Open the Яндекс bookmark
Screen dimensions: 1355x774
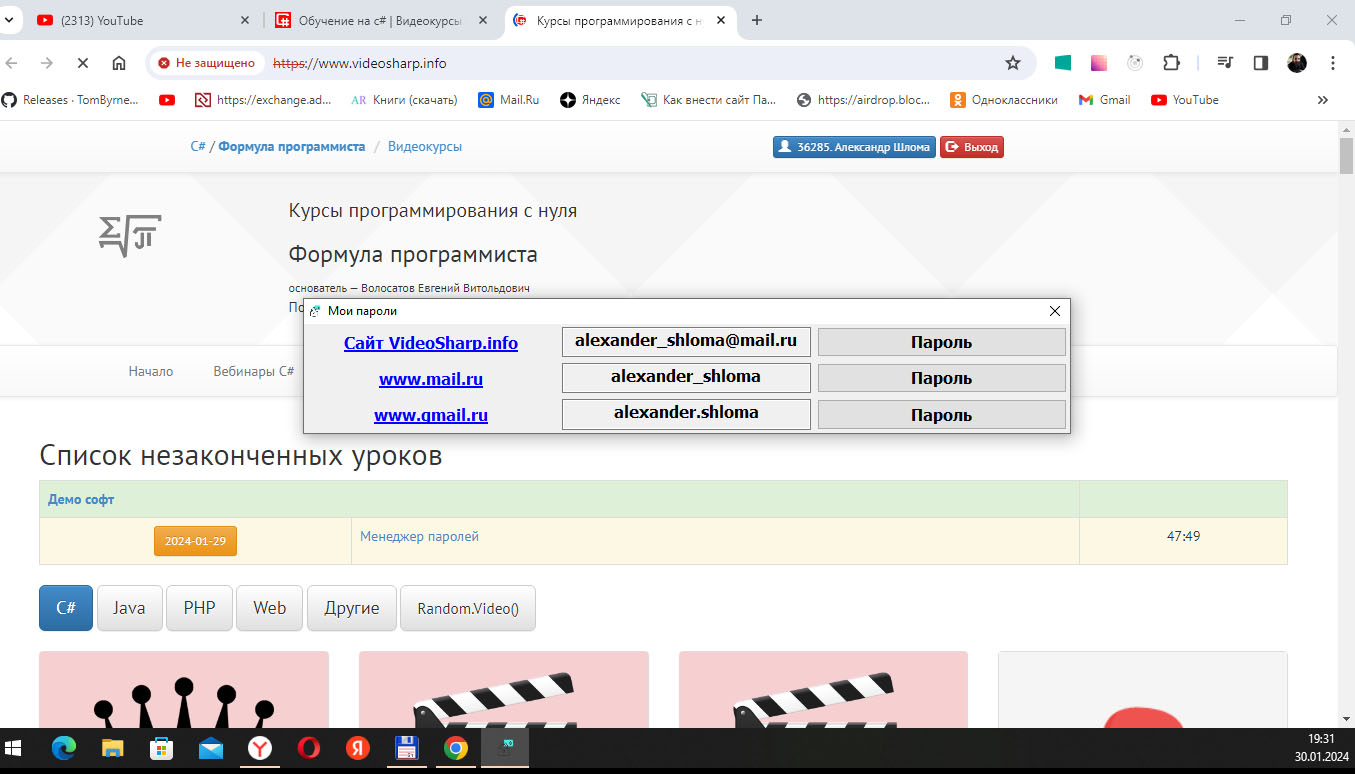tap(590, 100)
